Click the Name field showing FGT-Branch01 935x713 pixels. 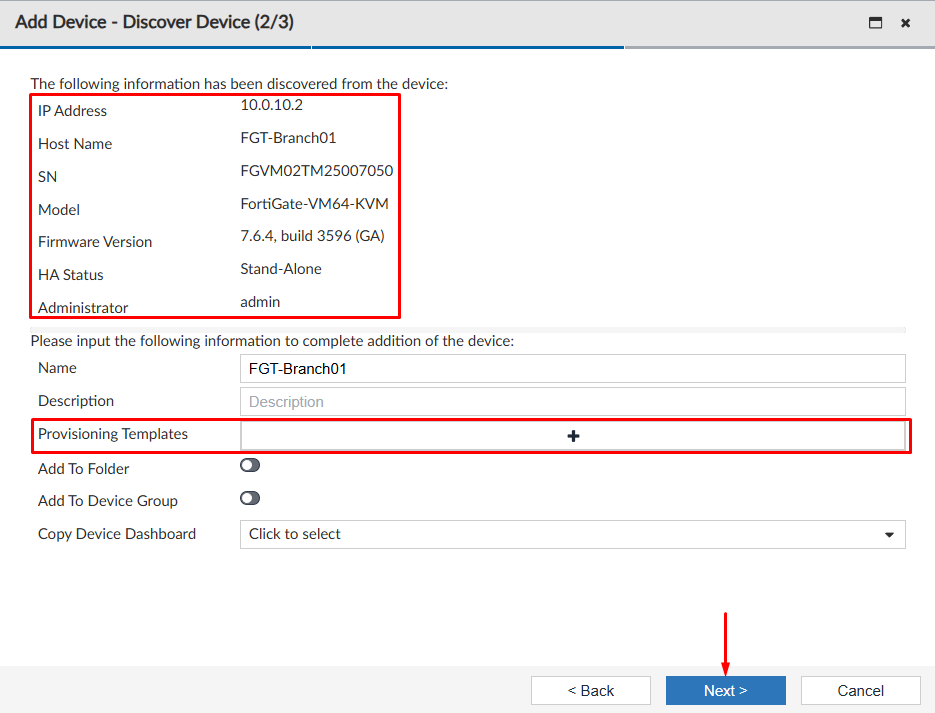pyautogui.click(x=572, y=368)
